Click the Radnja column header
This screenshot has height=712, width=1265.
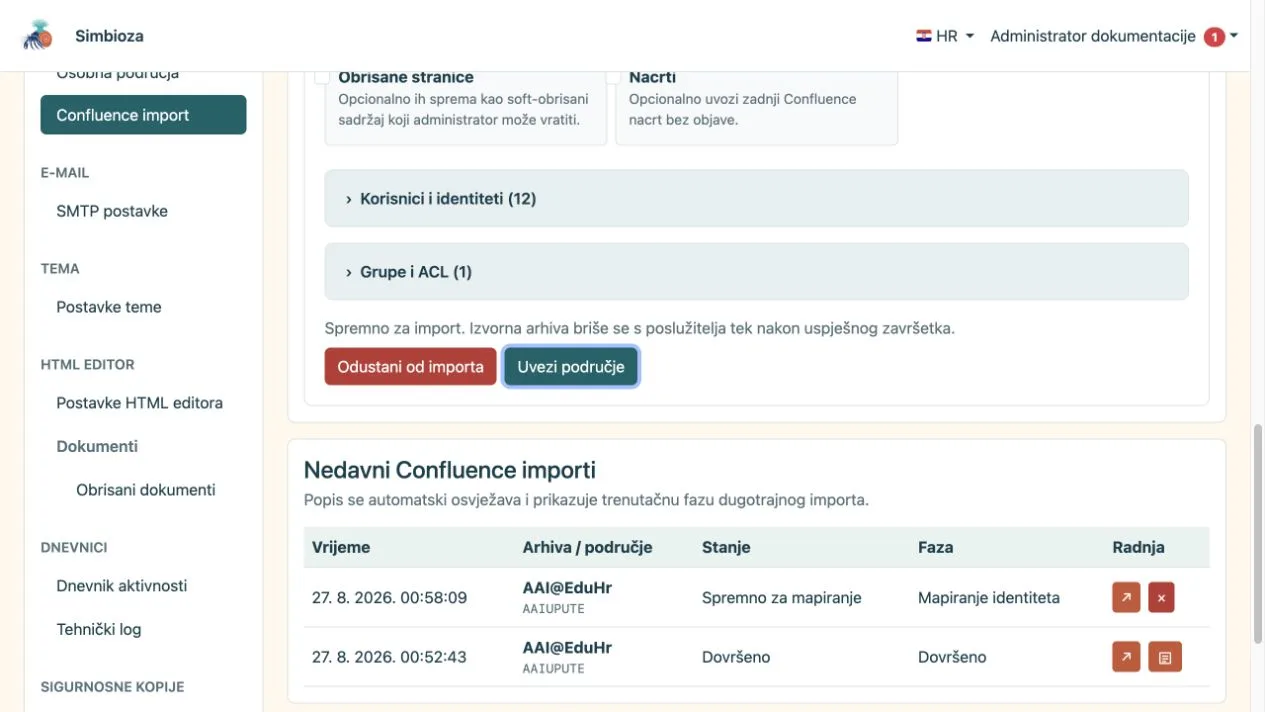pos(1138,547)
